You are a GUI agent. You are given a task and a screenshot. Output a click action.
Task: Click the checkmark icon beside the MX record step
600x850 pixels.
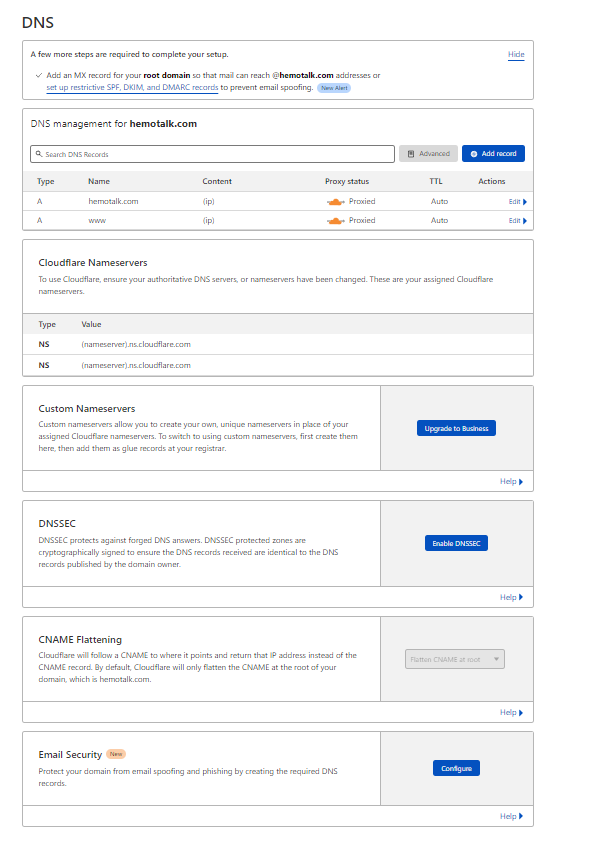(x=38, y=76)
